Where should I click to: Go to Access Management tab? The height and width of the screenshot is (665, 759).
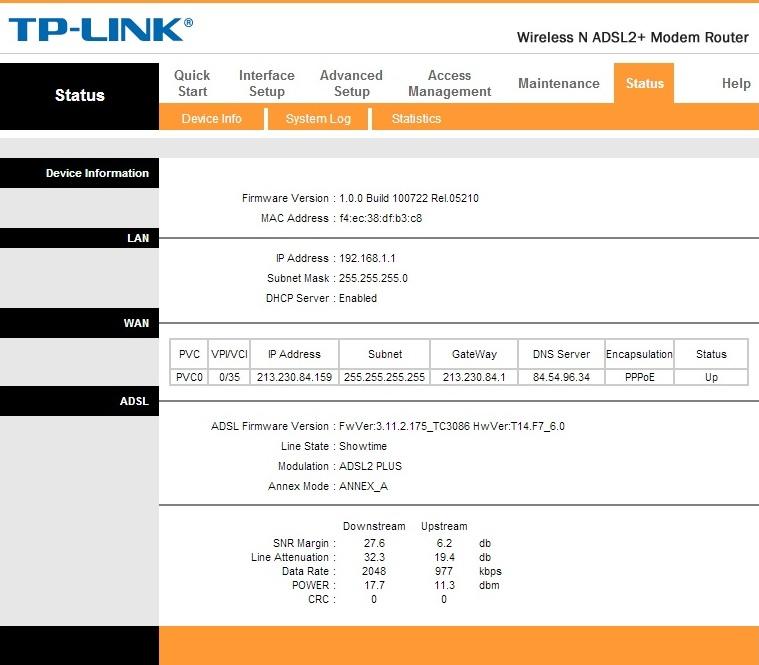pyautogui.click(x=449, y=83)
